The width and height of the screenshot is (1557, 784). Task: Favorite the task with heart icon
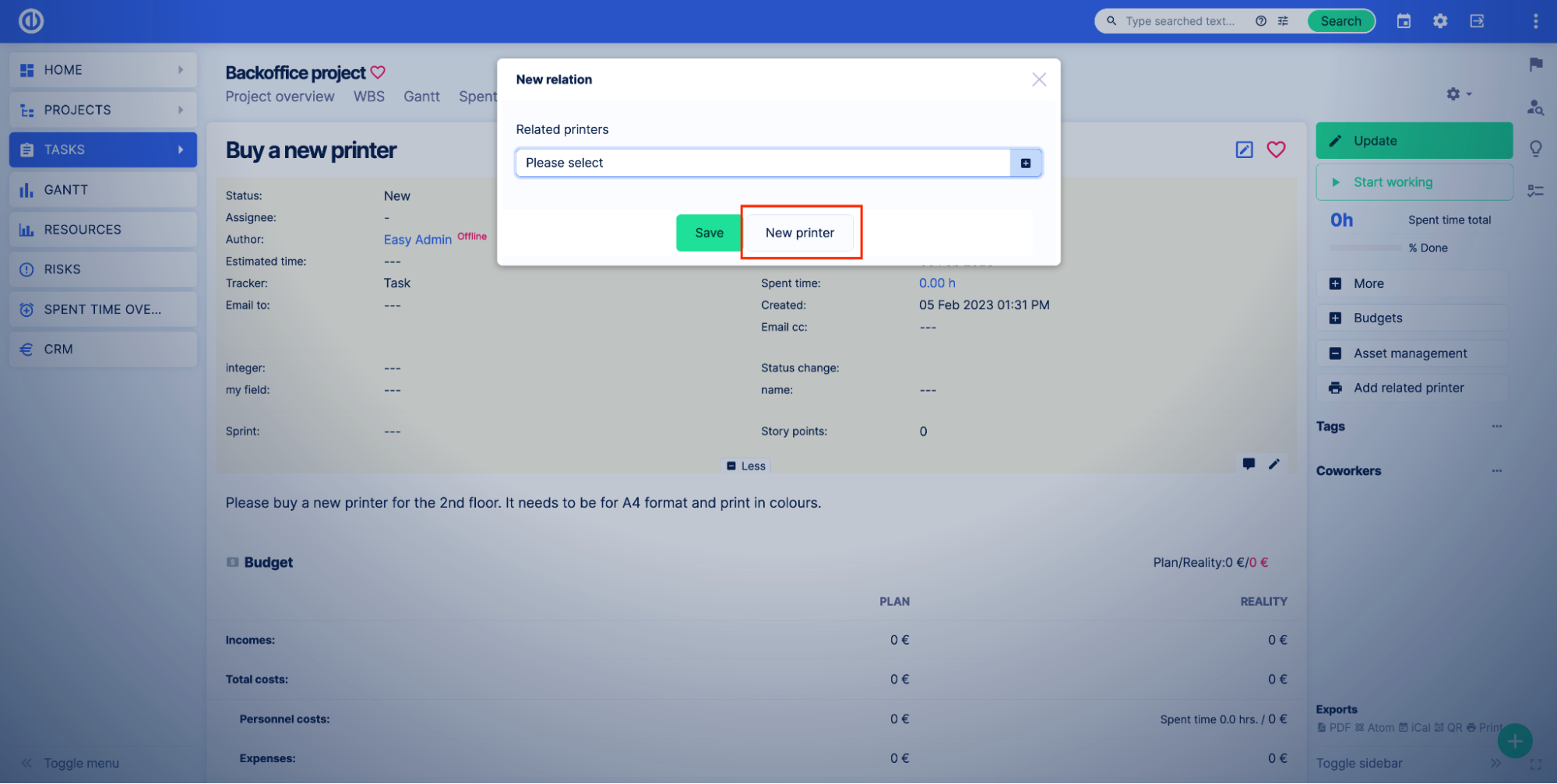click(x=1276, y=149)
